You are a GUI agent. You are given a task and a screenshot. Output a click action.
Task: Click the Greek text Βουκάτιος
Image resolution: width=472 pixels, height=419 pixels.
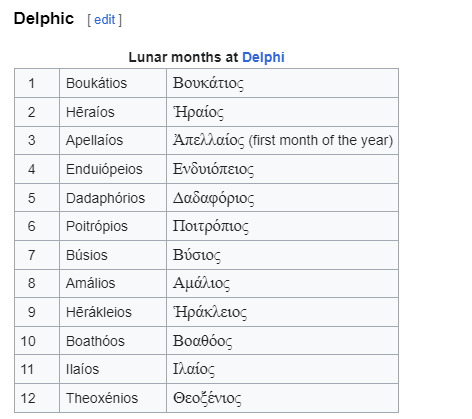(208, 83)
